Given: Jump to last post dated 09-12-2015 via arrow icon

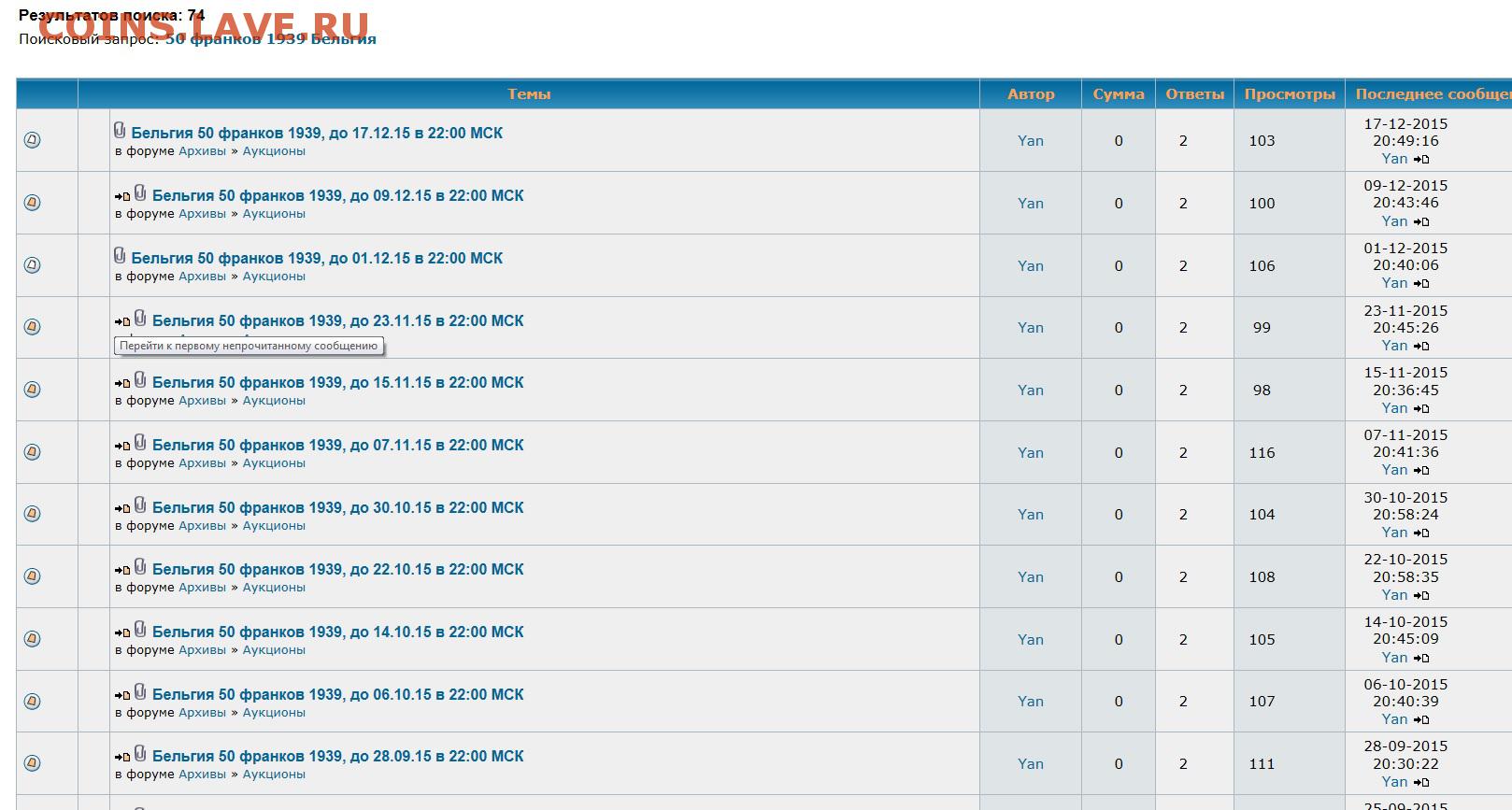Looking at the screenshot, I should click(x=1421, y=222).
